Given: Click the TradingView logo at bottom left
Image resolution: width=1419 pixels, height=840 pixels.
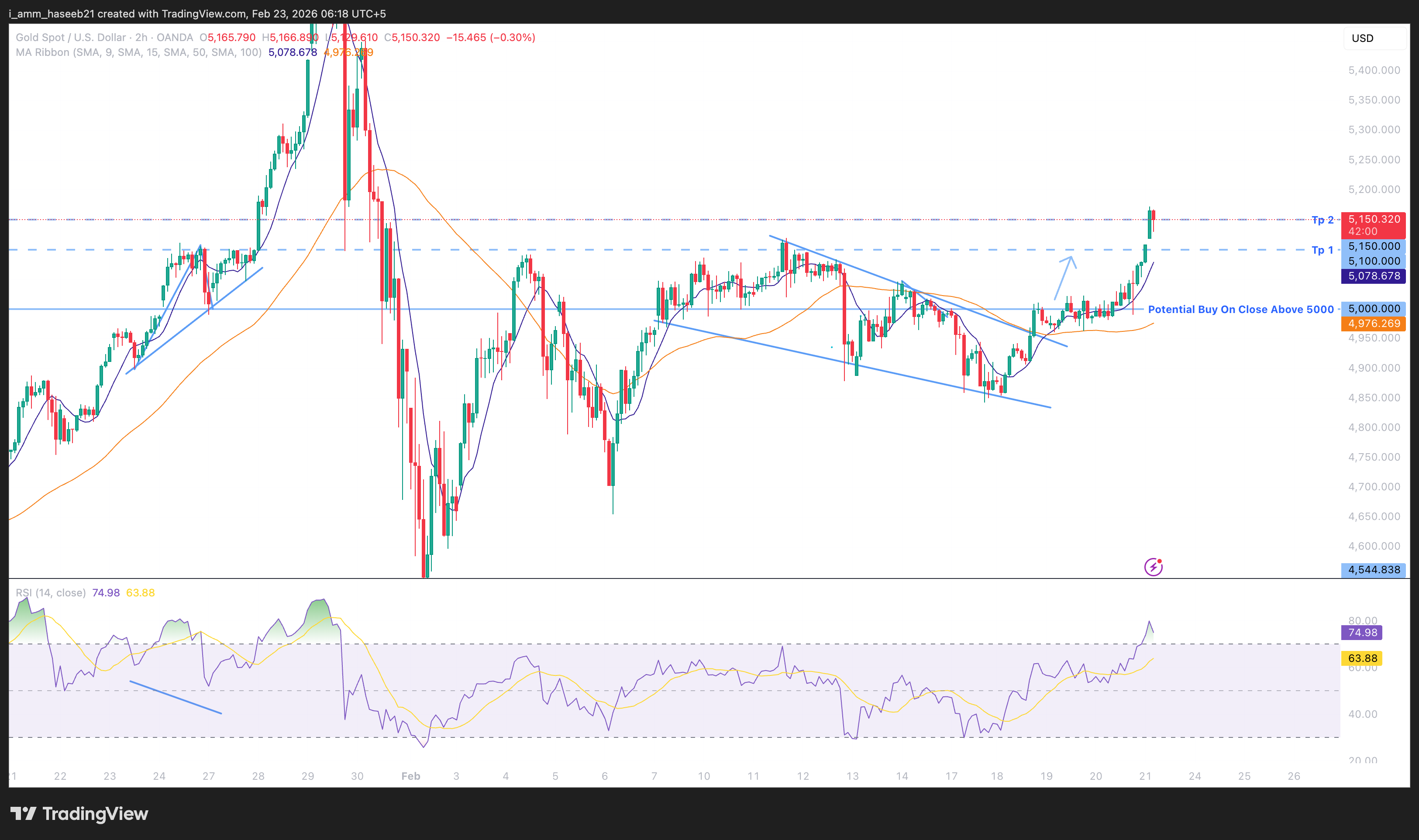Looking at the screenshot, I should click(79, 814).
